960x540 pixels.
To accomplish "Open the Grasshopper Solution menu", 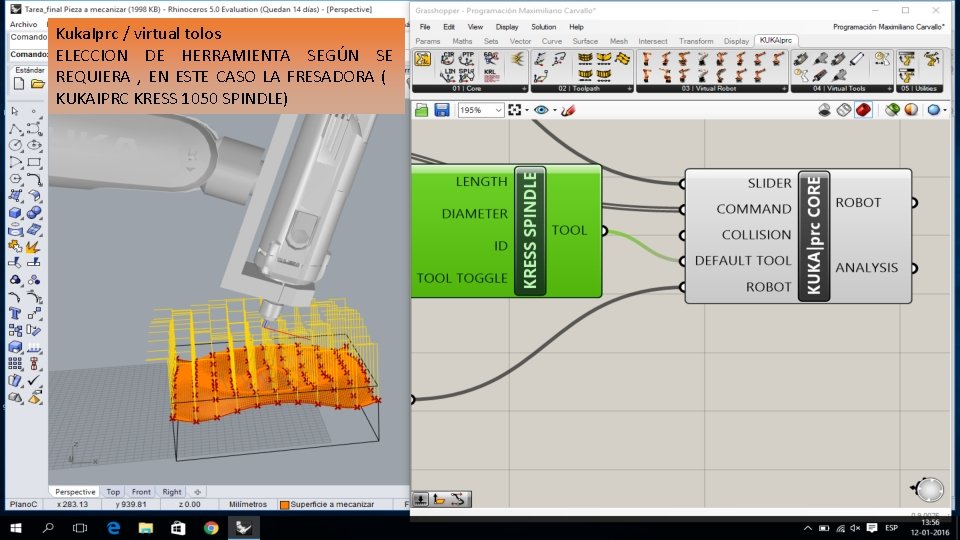I will (x=544, y=27).
